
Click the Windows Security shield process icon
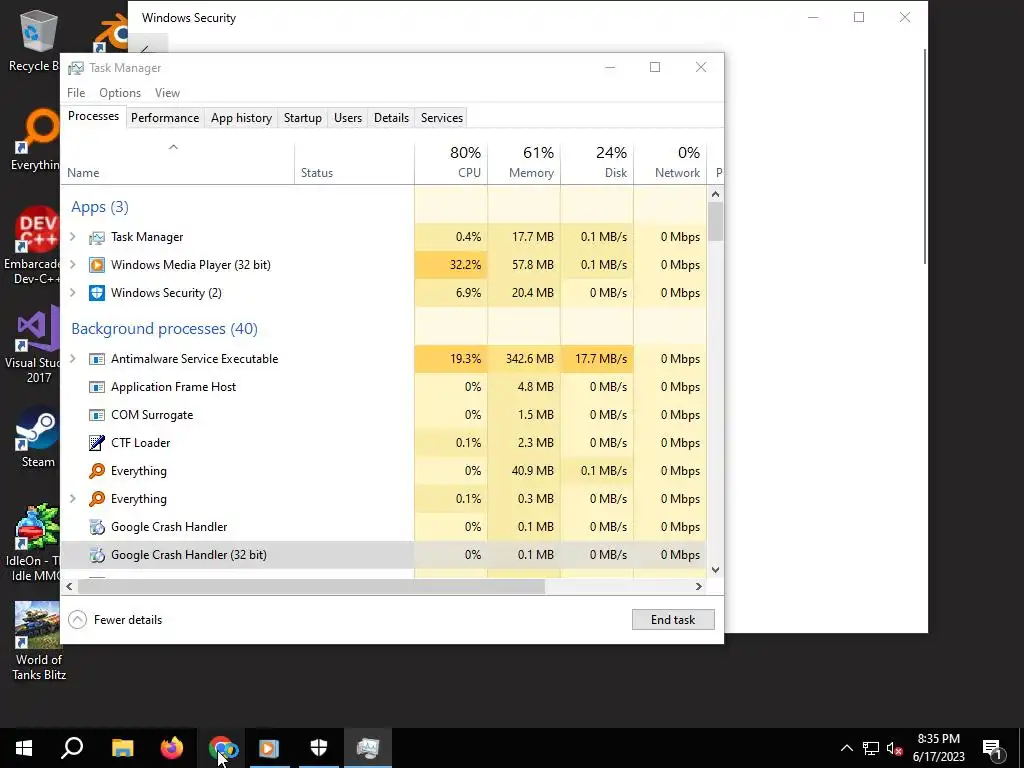coord(97,293)
